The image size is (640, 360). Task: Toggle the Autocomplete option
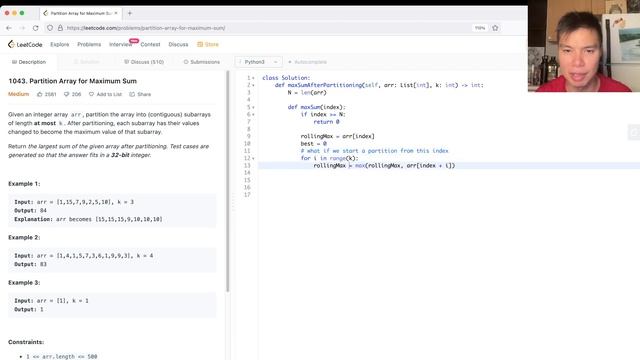(307, 62)
